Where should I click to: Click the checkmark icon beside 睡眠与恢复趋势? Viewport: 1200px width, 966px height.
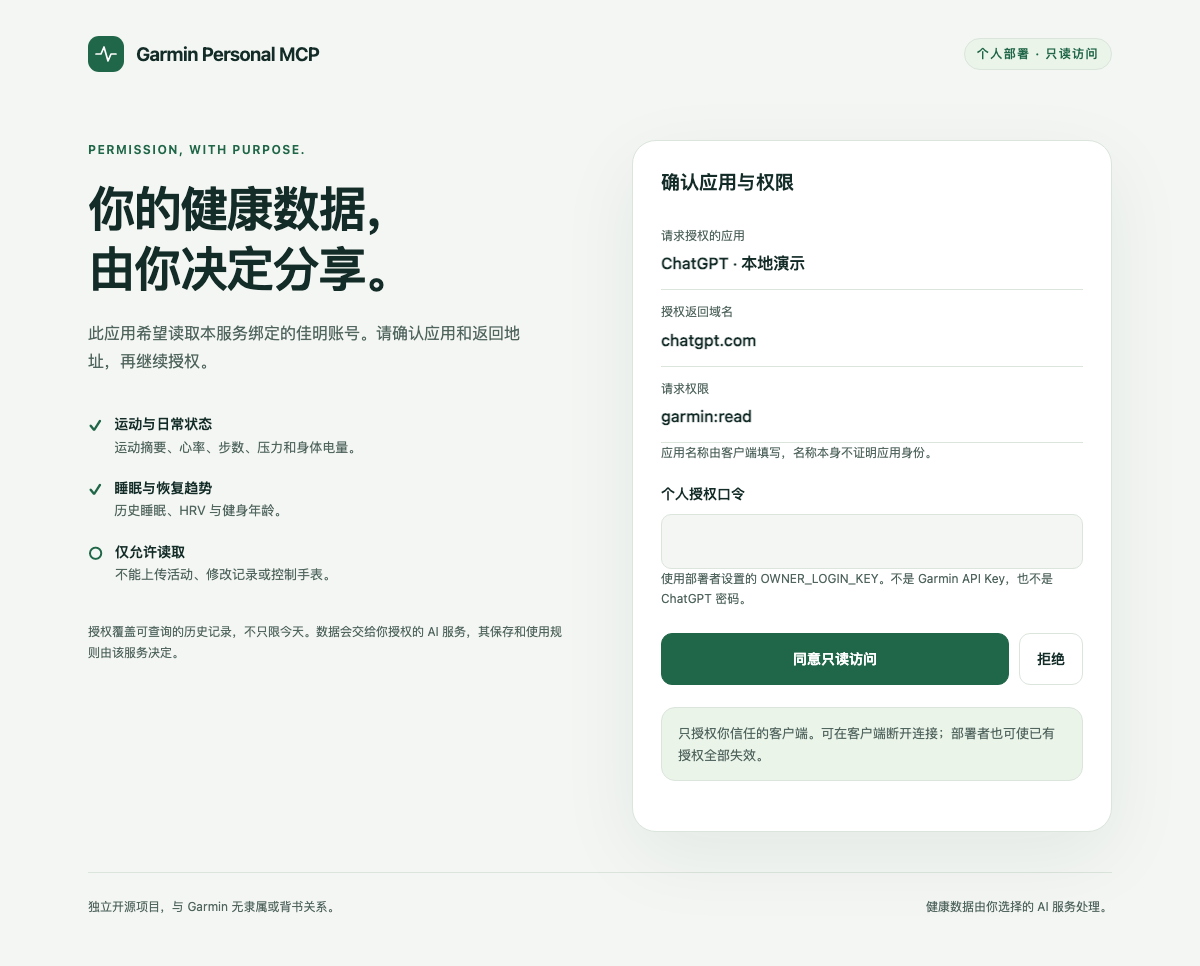[x=95, y=489]
